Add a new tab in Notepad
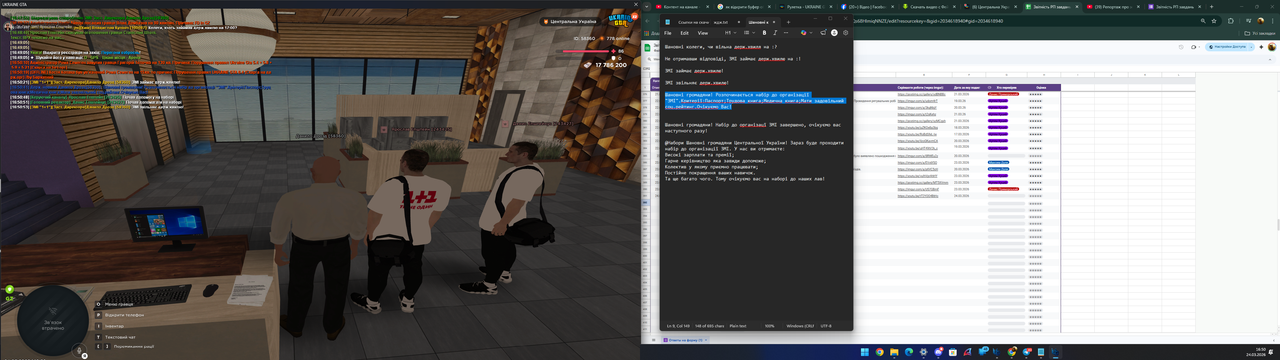The height and width of the screenshot is (360, 1280). [788, 21]
